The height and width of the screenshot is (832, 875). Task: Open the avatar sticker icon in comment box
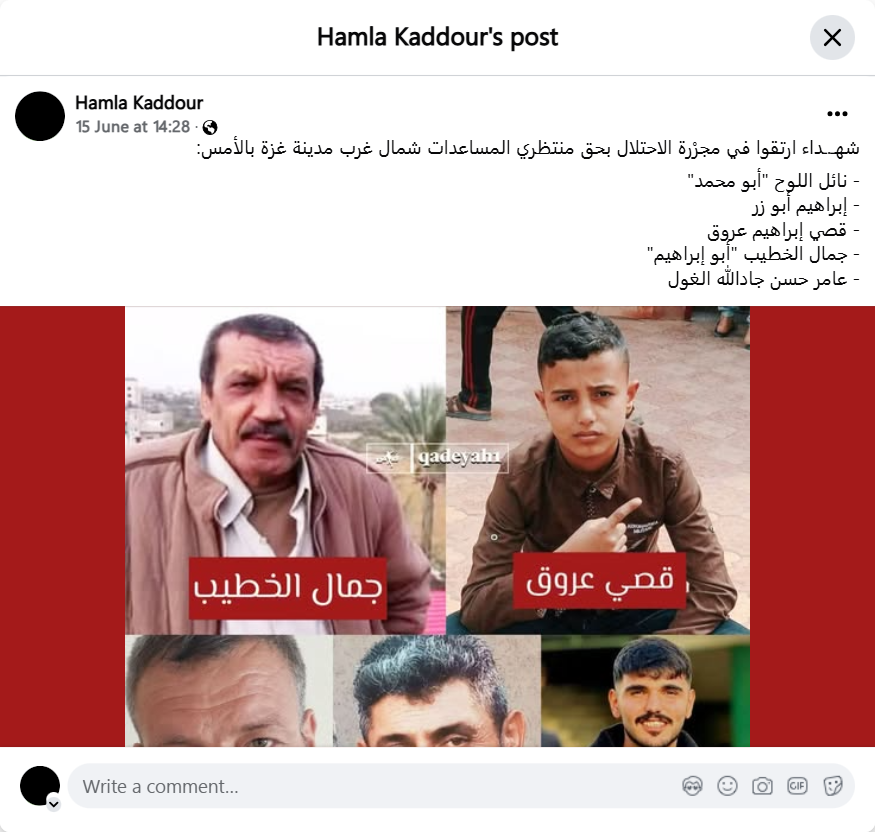(x=692, y=786)
